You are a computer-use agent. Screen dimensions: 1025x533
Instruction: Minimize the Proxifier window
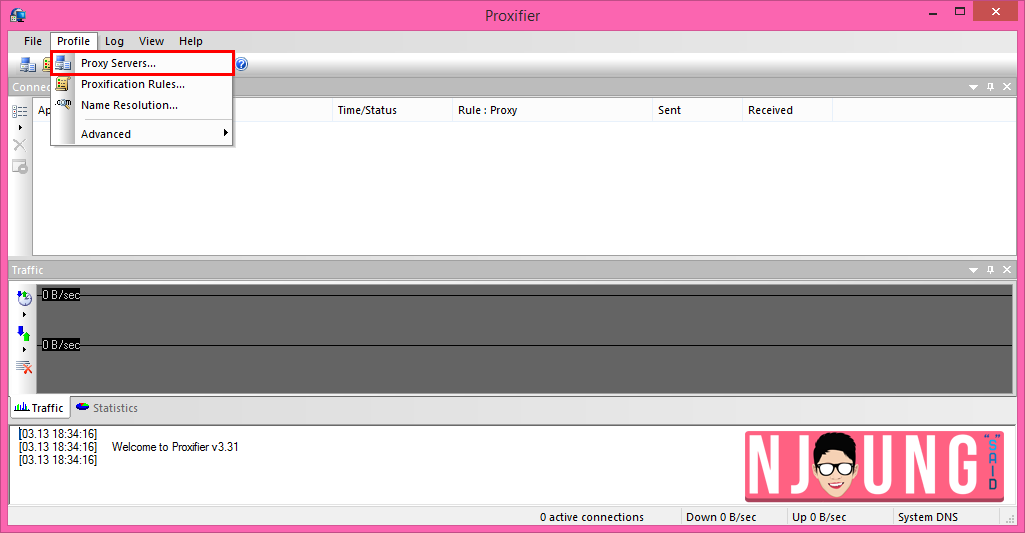point(933,13)
